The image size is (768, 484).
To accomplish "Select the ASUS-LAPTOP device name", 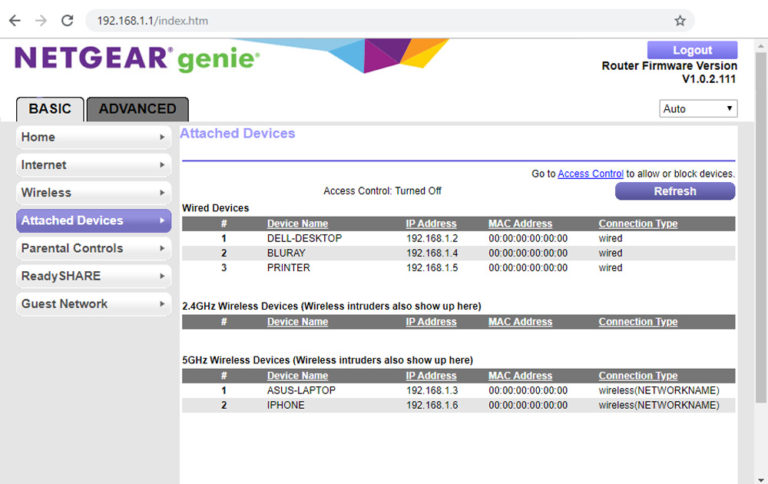I will point(301,390).
